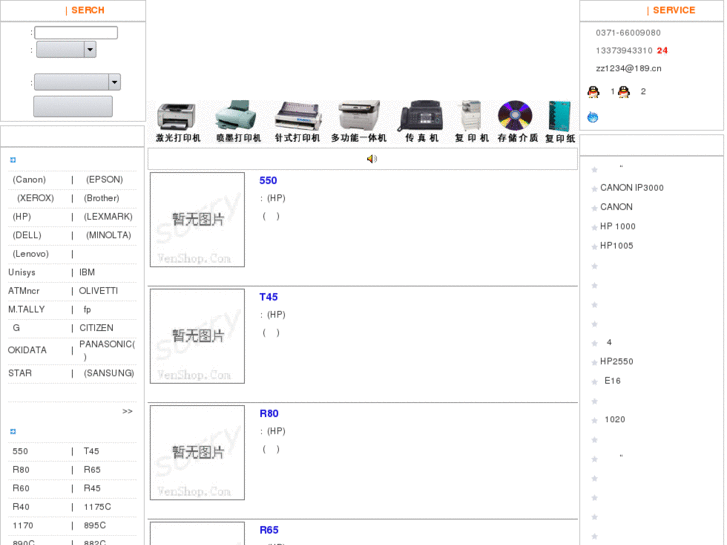727x545 pixels.
Task: Open the HP1005 hot item link
Action: pyautogui.click(x=617, y=246)
